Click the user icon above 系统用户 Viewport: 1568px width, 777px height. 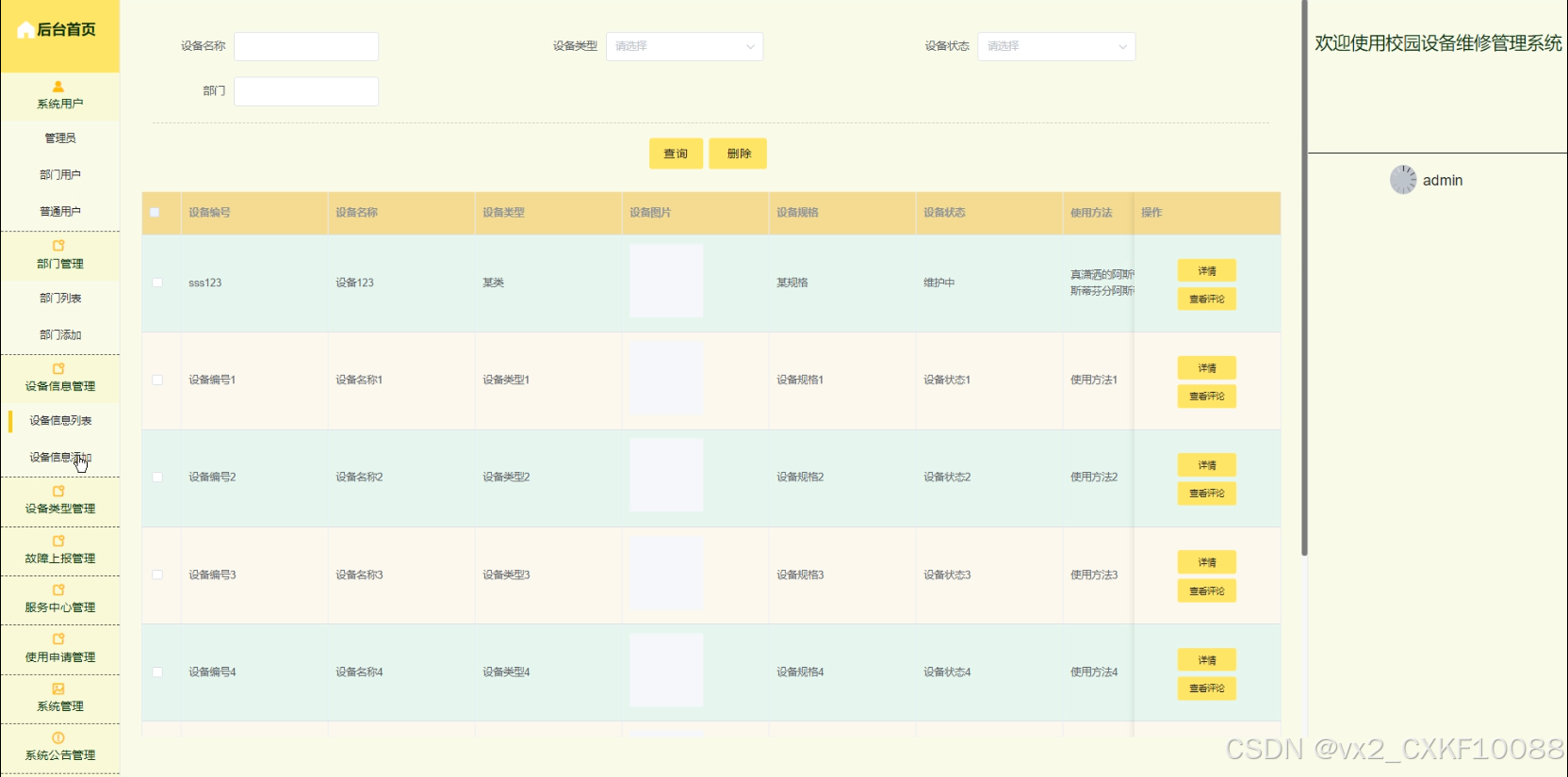[58, 87]
